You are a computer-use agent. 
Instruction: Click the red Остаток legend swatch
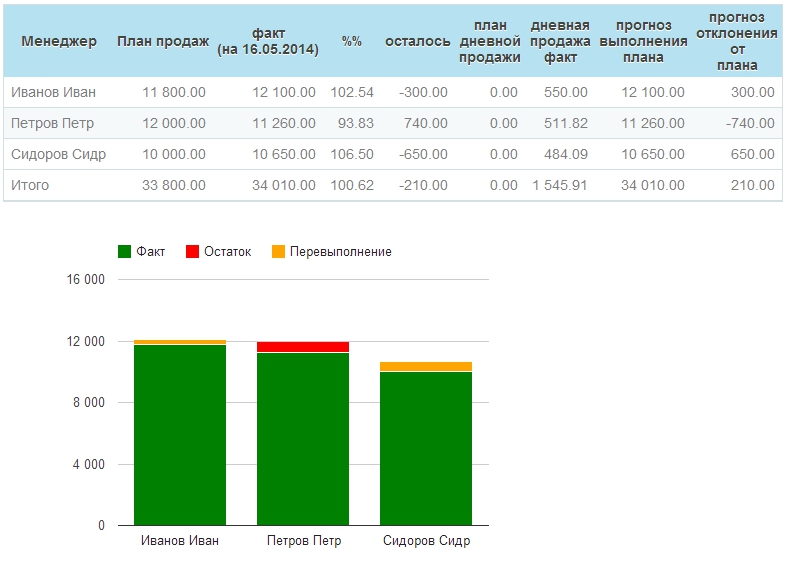point(193,252)
